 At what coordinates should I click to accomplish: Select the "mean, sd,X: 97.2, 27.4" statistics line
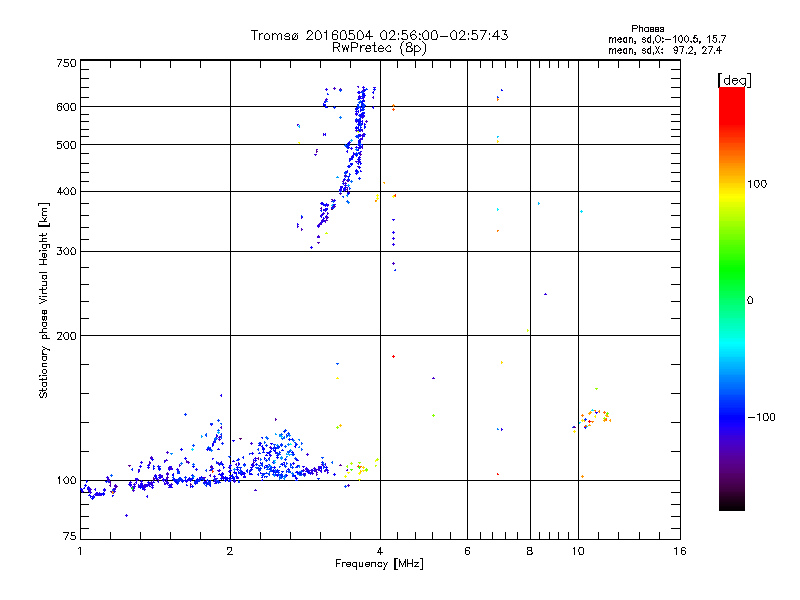665,50
